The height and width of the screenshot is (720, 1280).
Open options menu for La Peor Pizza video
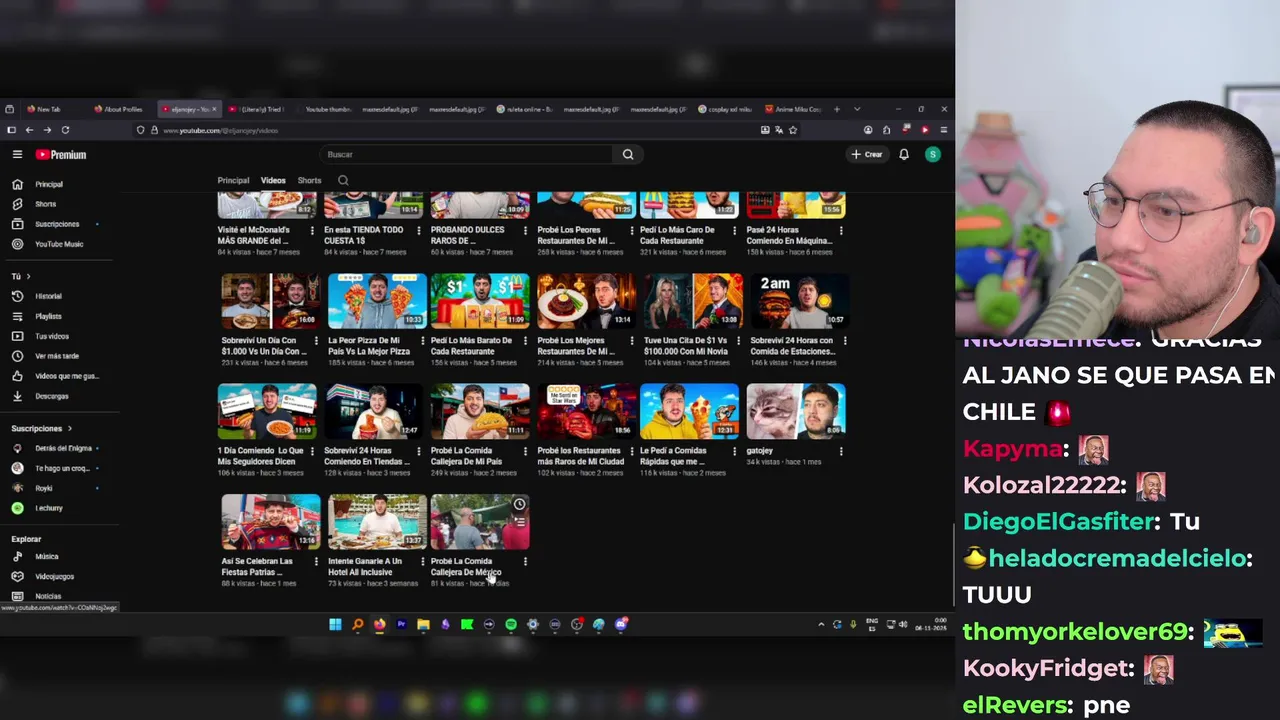(423, 341)
